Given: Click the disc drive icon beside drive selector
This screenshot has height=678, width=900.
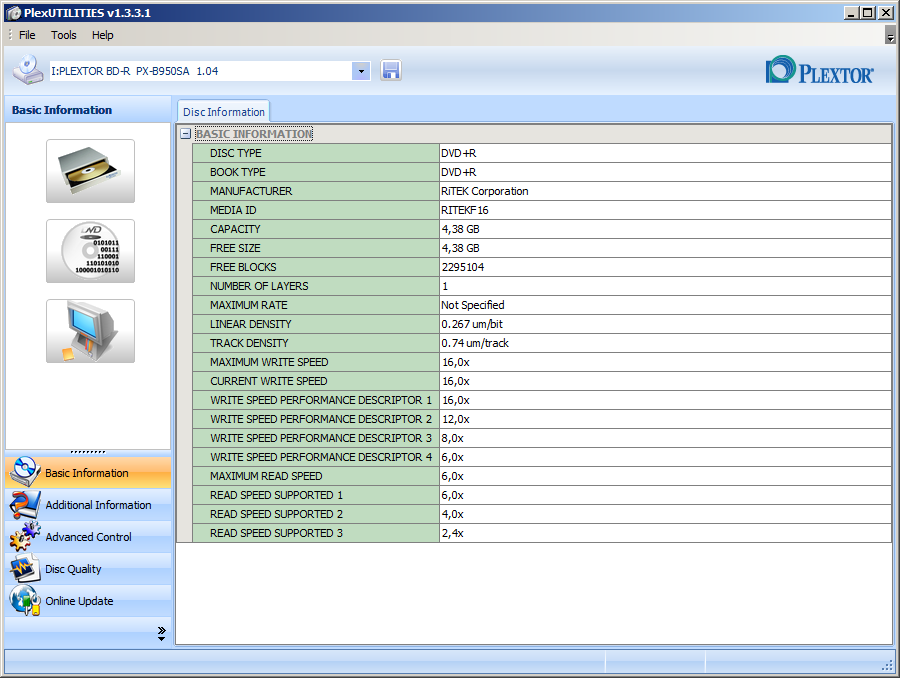Looking at the screenshot, I should (28, 70).
